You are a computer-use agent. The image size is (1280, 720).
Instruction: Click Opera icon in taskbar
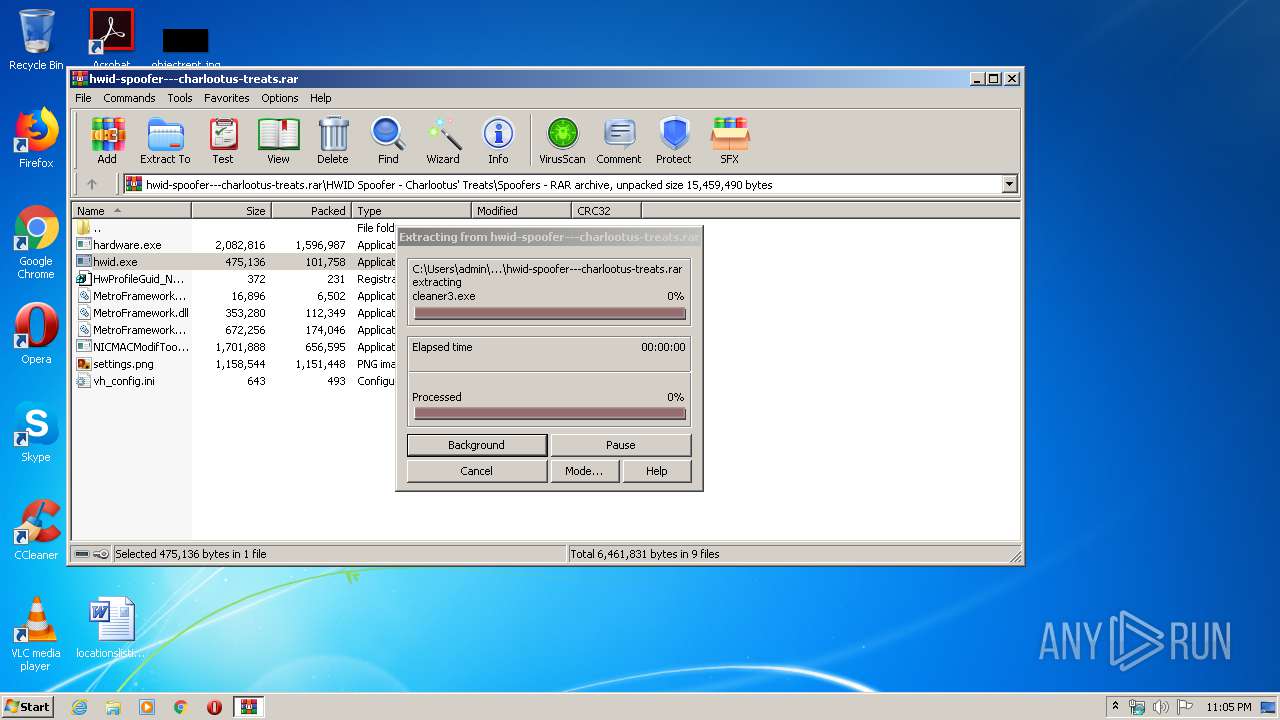[214, 707]
